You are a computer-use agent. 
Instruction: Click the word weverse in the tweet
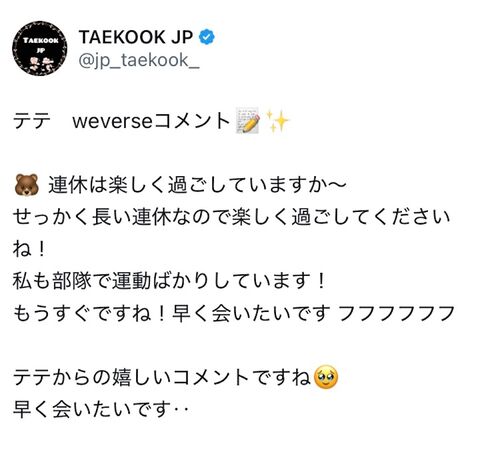point(112,121)
